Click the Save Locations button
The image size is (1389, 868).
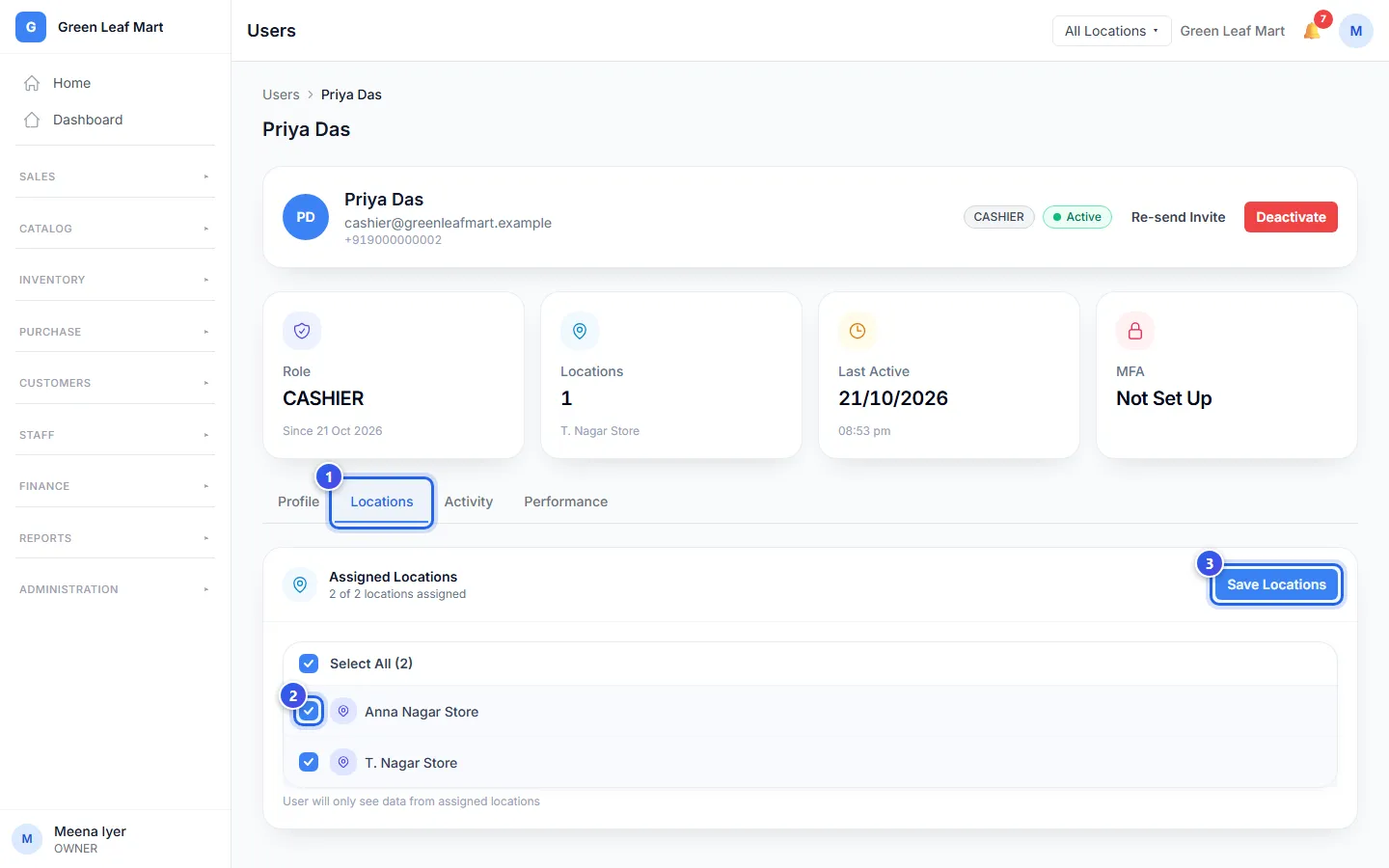point(1276,584)
